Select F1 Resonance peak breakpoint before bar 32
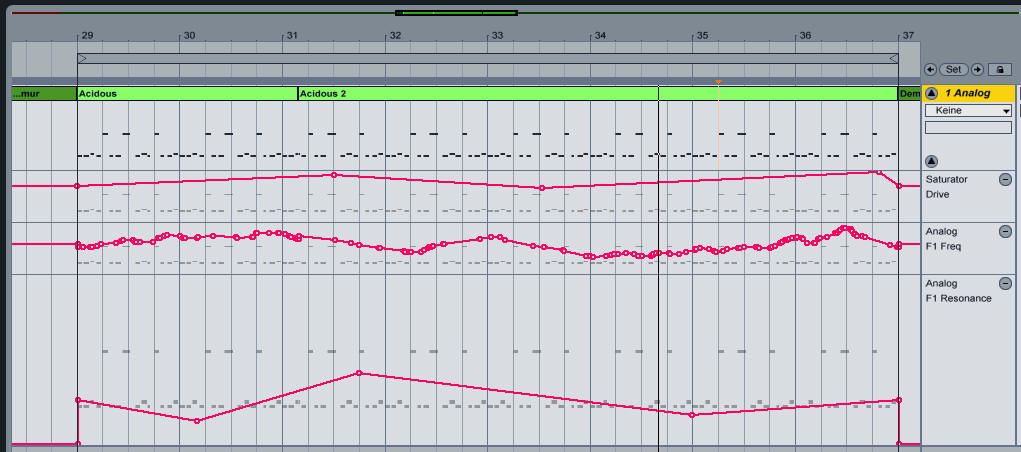The height and width of the screenshot is (452, 1021). tap(359, 373)
